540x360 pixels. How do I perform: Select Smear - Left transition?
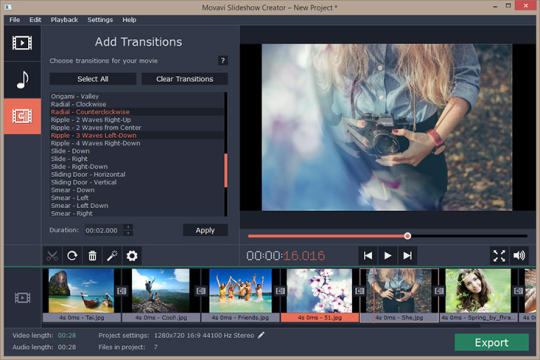pos(137,198)
